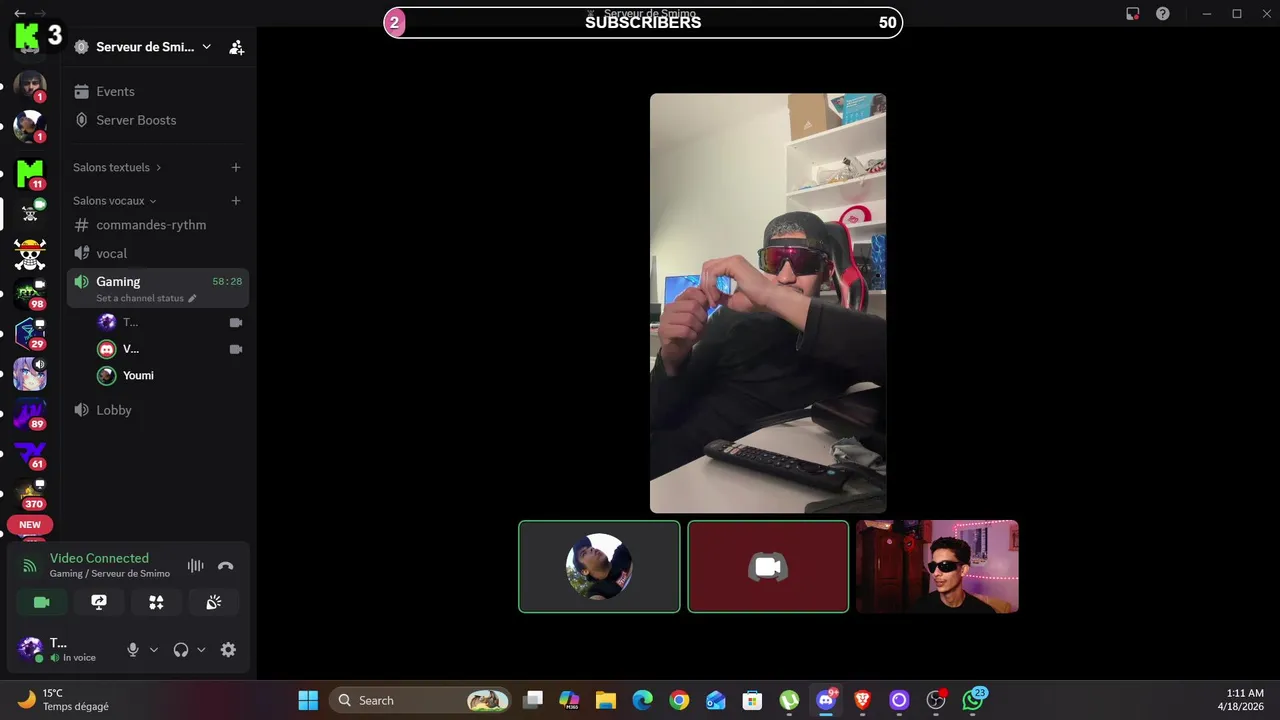Open the soundboard from voice panel

pos(214,602)
